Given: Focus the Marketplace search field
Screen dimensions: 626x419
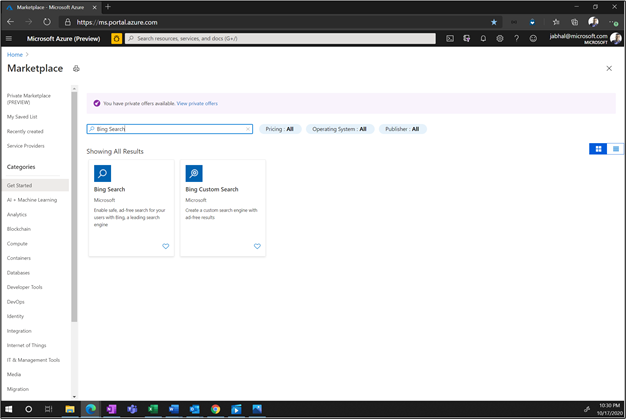Looking at the screenshot, I should click(170, 129).
